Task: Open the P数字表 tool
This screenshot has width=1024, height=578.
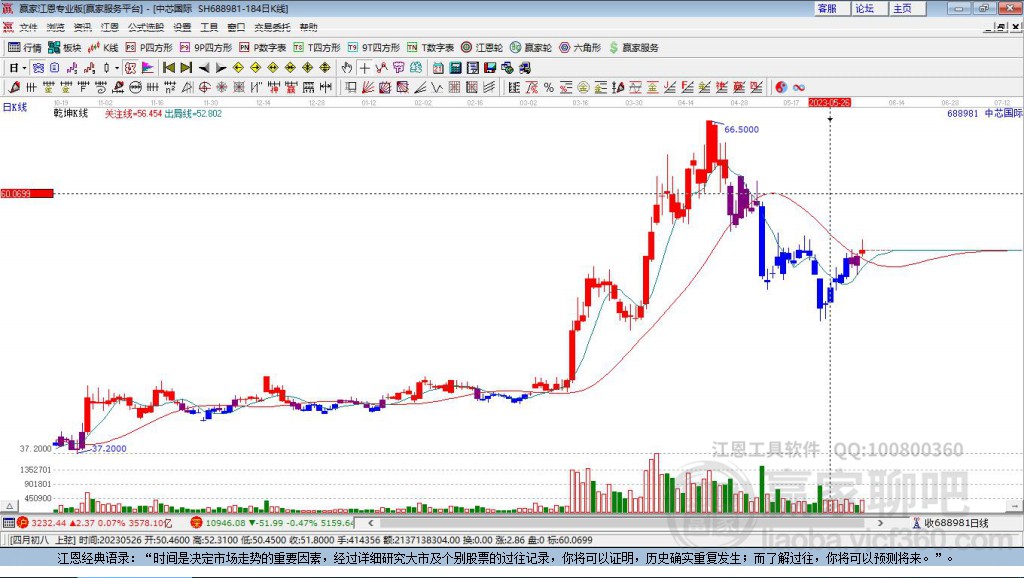Action: [x=263, y=48]
